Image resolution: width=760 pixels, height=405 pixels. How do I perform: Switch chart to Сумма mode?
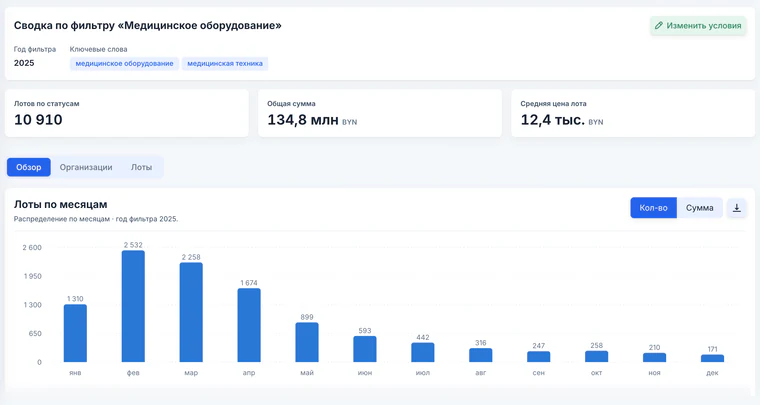coord(699,208)
